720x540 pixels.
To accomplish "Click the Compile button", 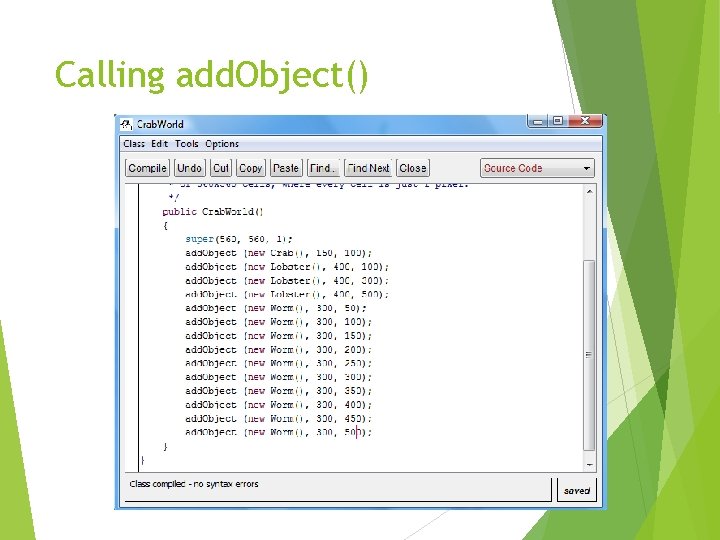I will (x=147, y=168).
